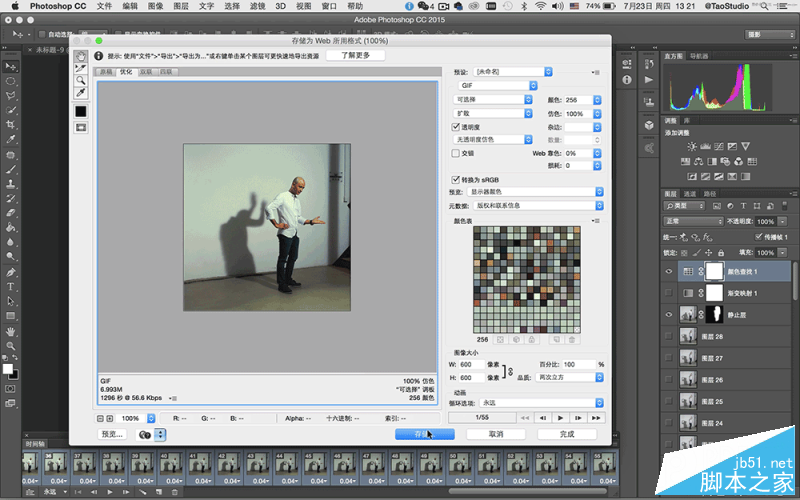Select the Elliptical Marquee tool in main toolbar
The width and height of the screenshot is (800, 500).
10,81
